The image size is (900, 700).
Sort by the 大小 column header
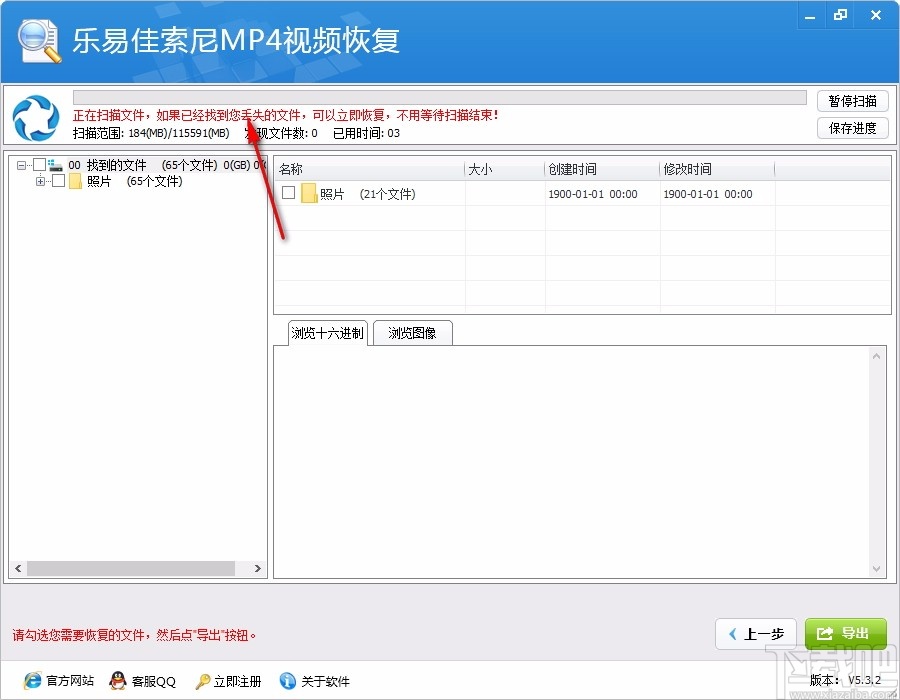(x=480, y=168)
